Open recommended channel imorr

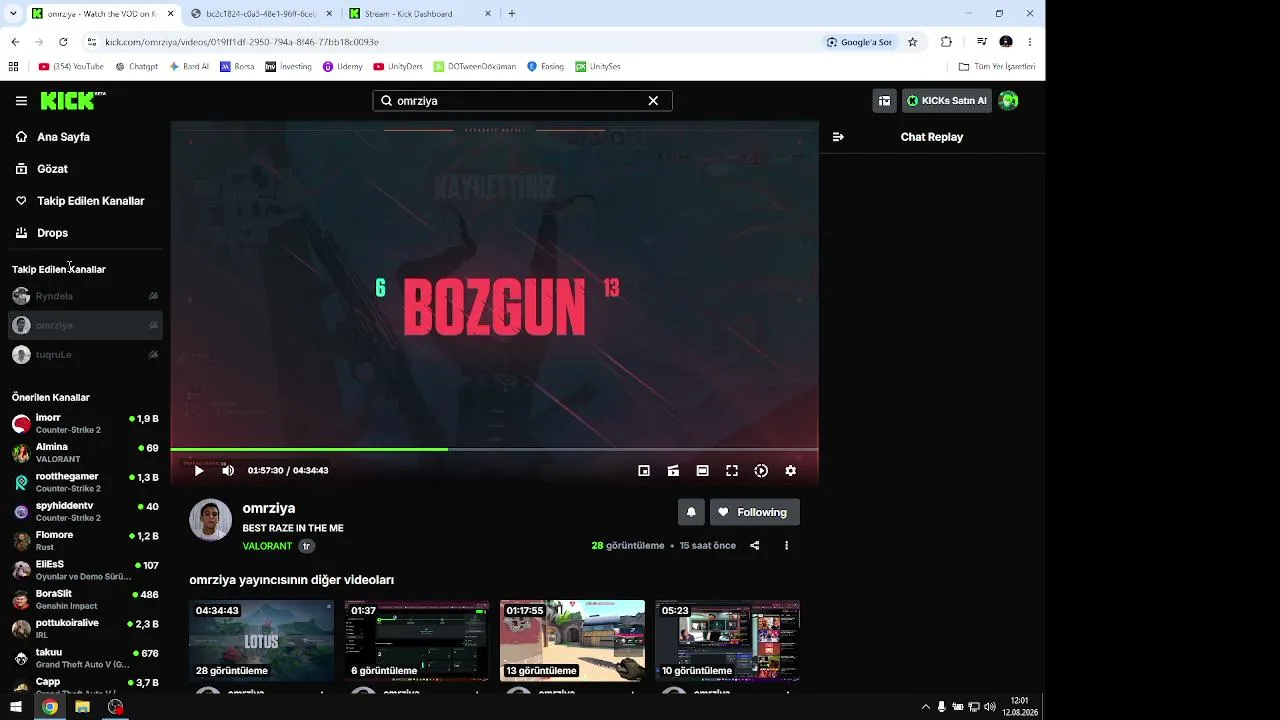click(85, 423)
